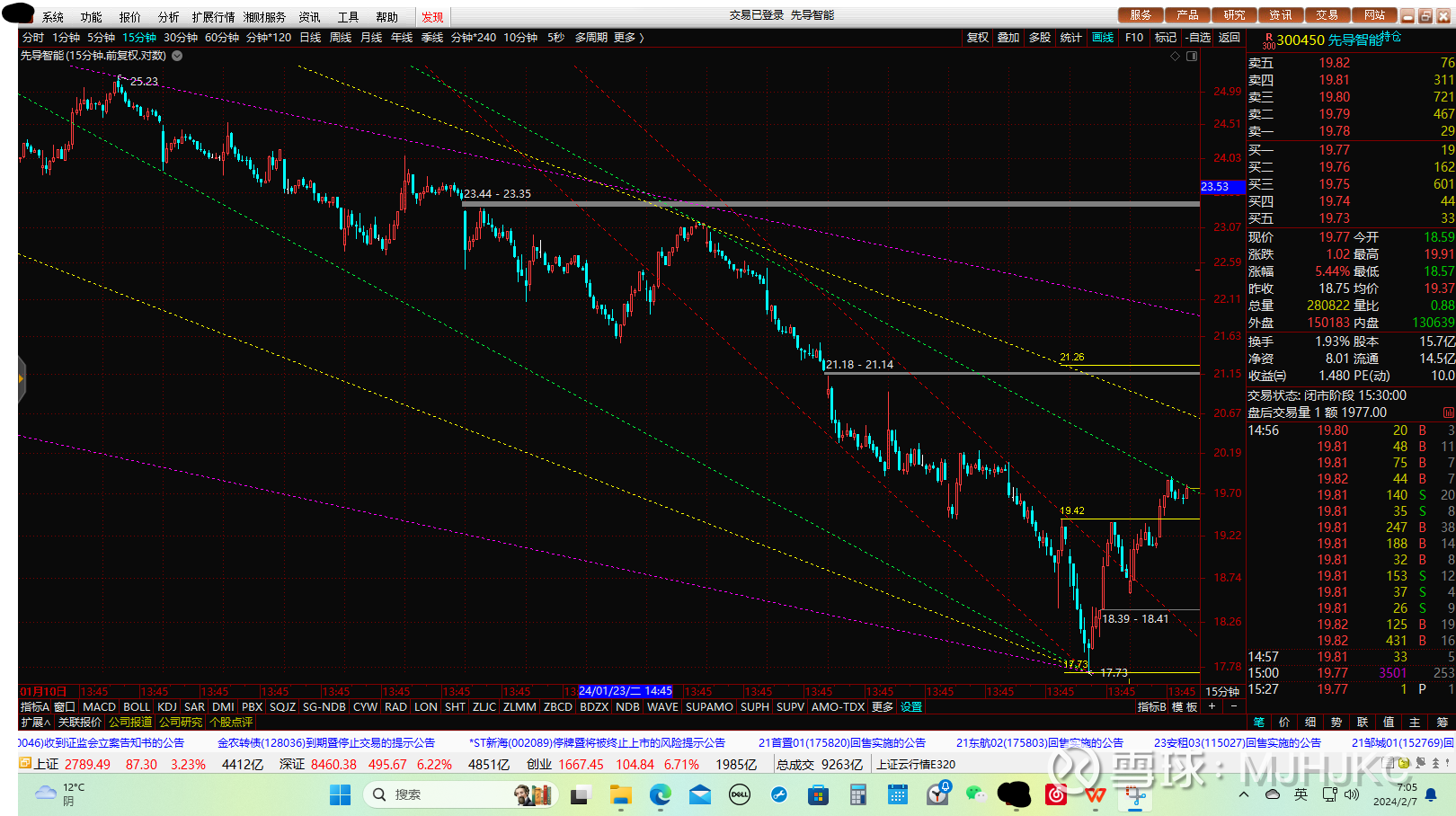Zoom out chart with minus button
This screenshot has height=816, width=1456.
1234,706
